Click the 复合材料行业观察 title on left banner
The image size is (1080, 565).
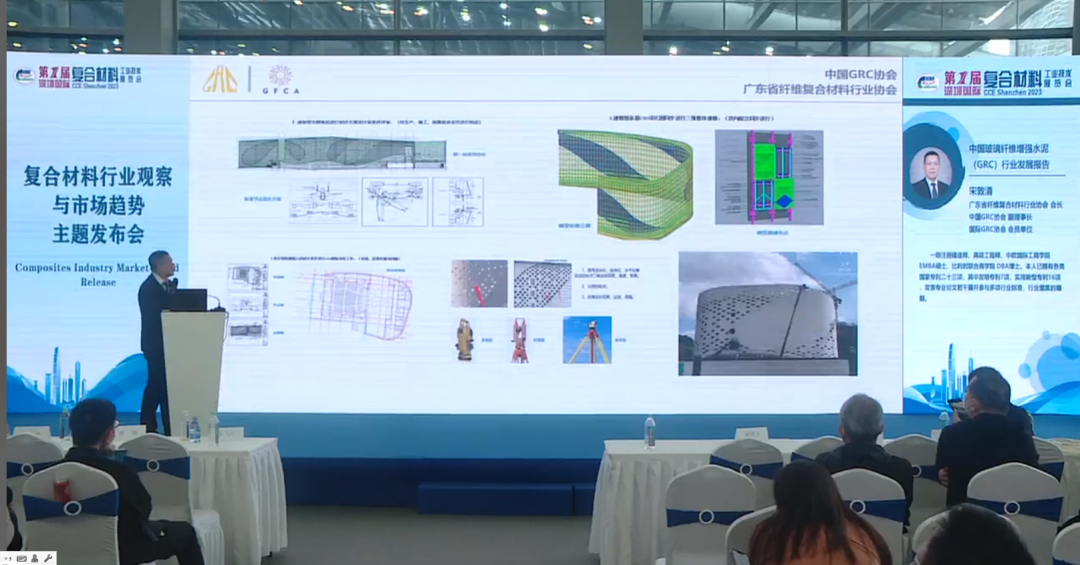click(98, 177)
